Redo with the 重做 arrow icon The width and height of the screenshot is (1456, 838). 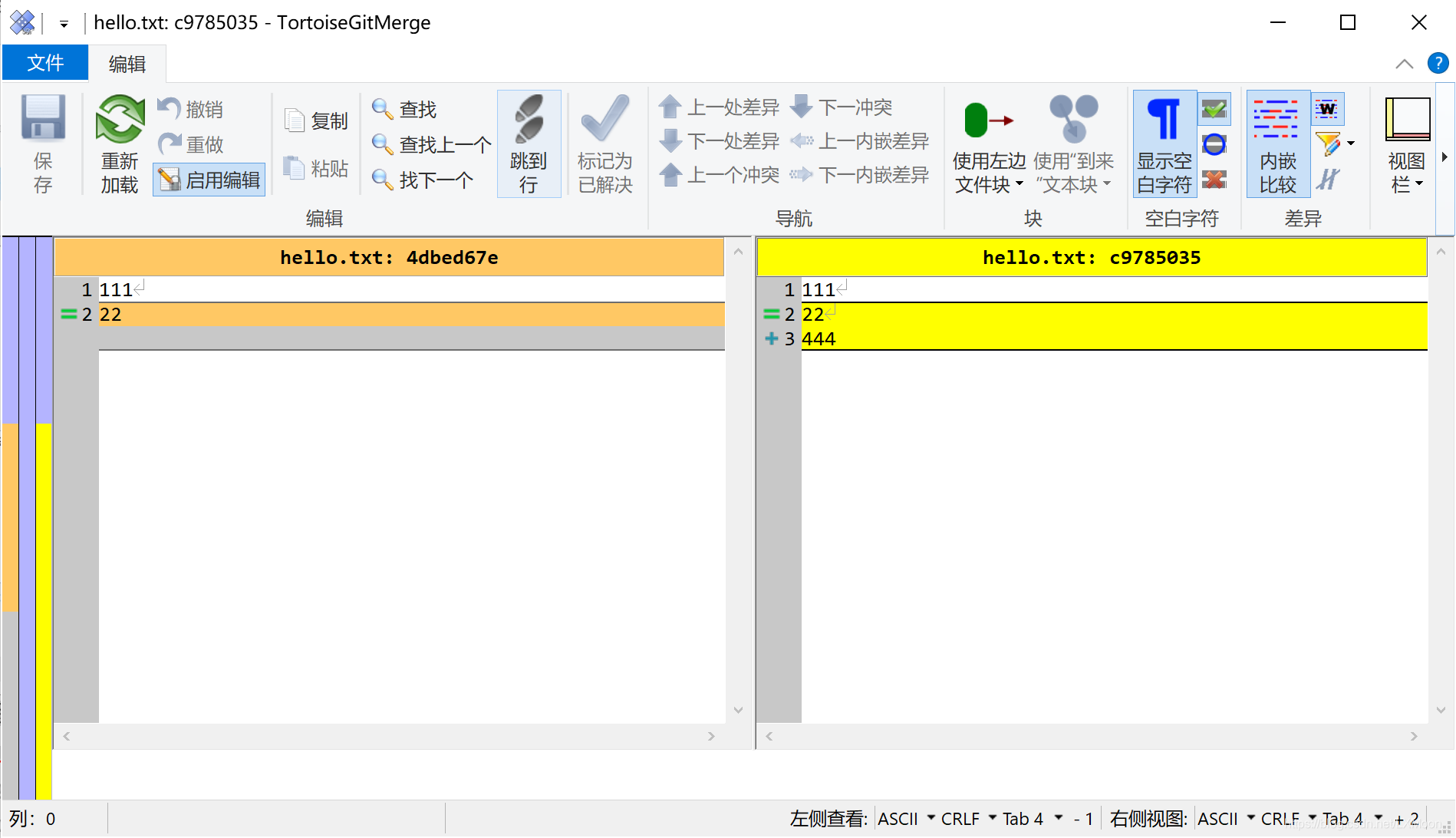170,144
